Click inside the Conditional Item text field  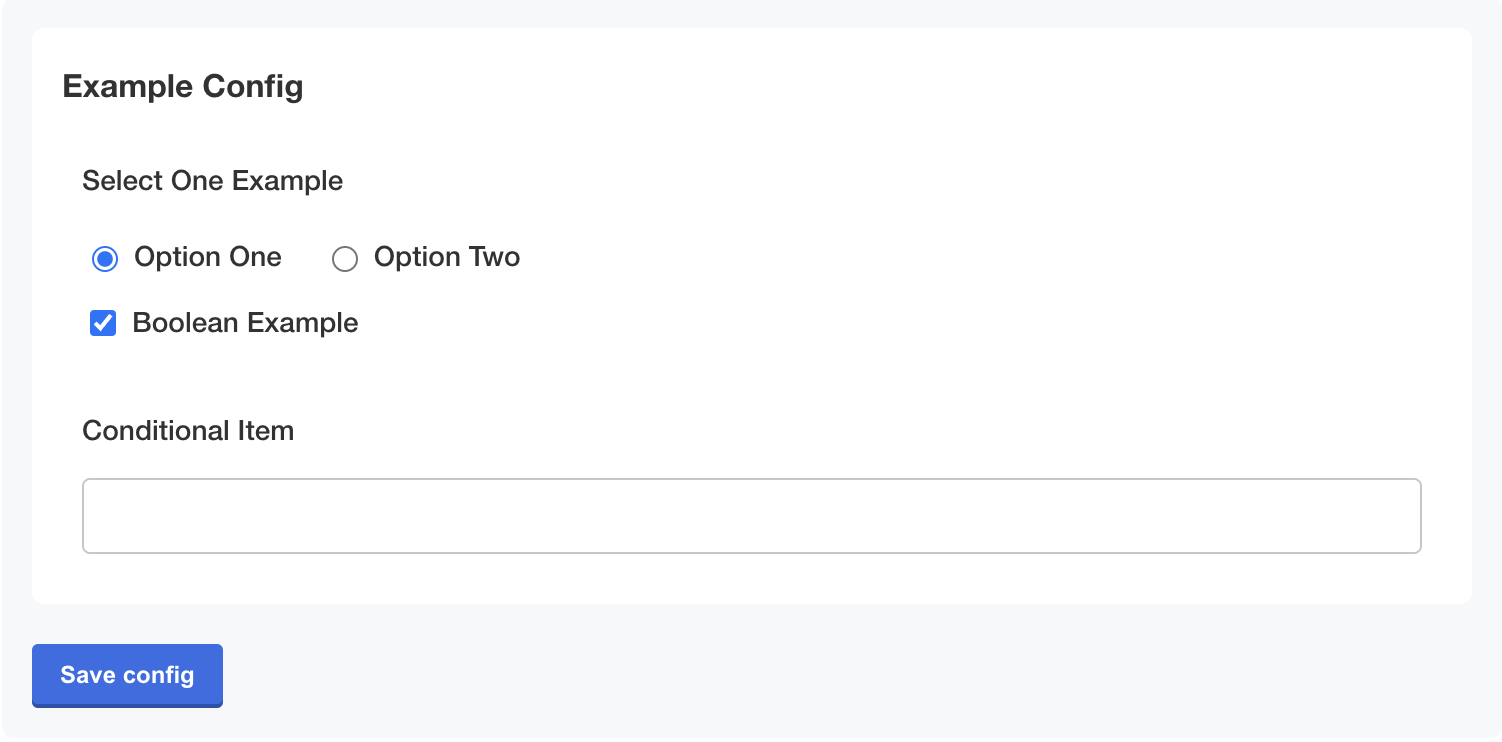tap(750, 515)
